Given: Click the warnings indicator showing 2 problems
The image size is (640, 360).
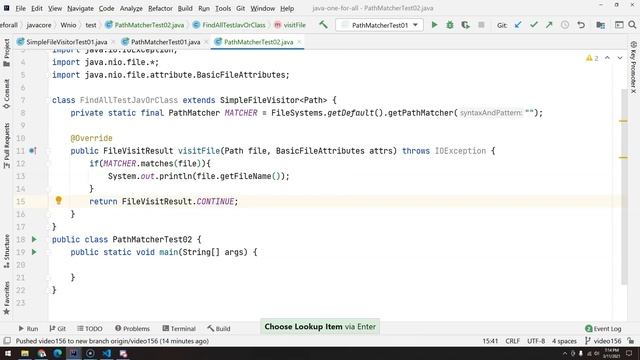Looking at the screenshot, I should tap(592, 58).
